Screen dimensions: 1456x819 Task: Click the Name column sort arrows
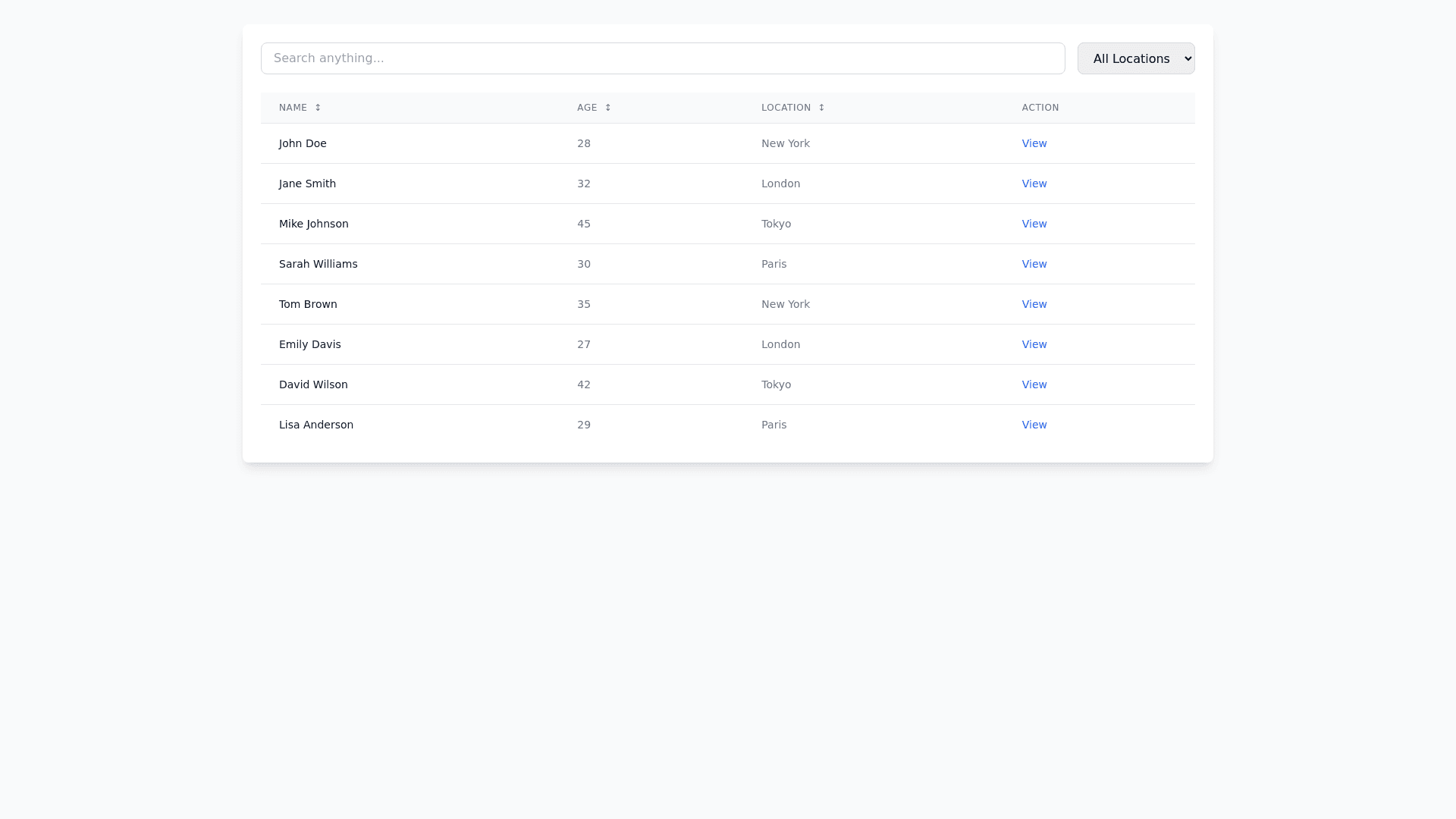click(x=318, y=108)
